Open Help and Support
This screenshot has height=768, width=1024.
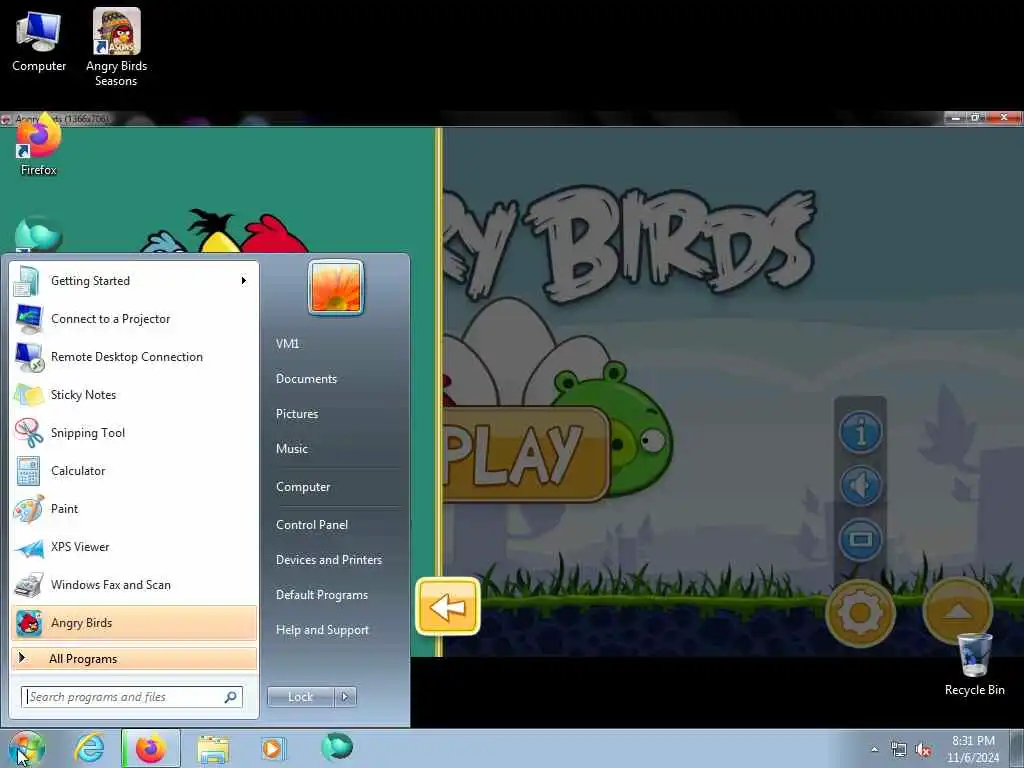coord(323,630)
